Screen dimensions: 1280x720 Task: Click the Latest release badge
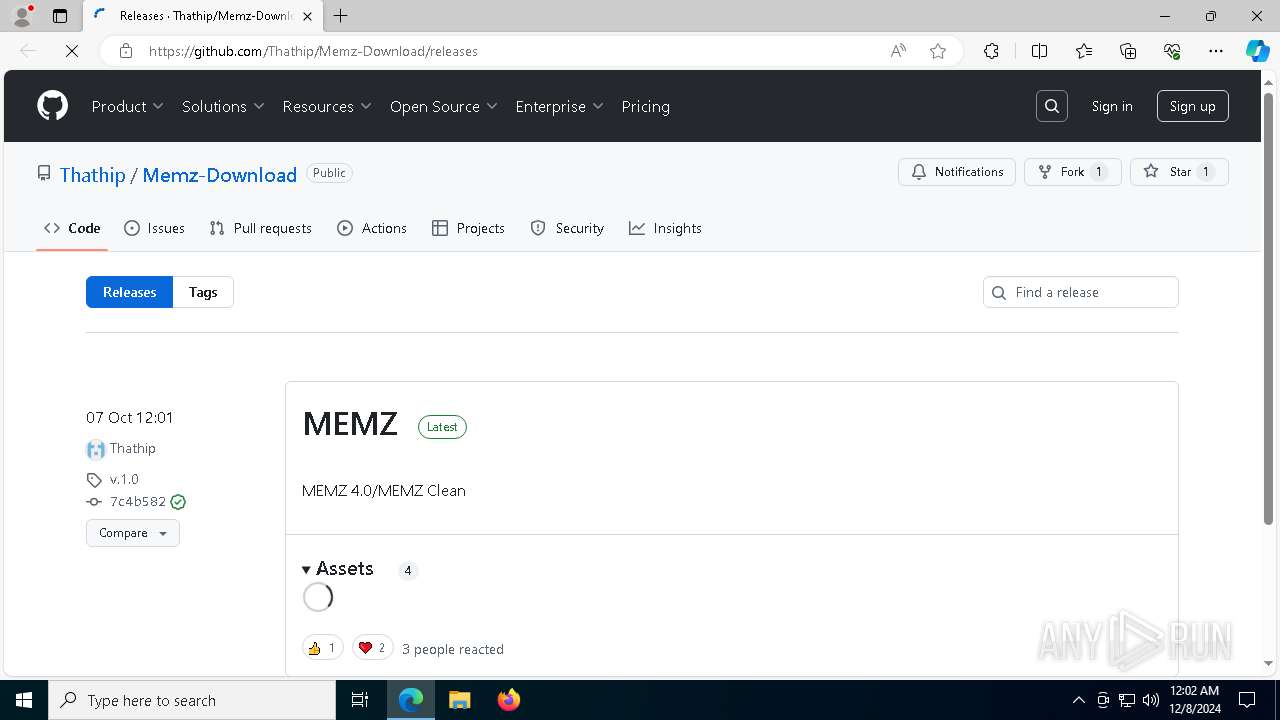pos(442,427)
